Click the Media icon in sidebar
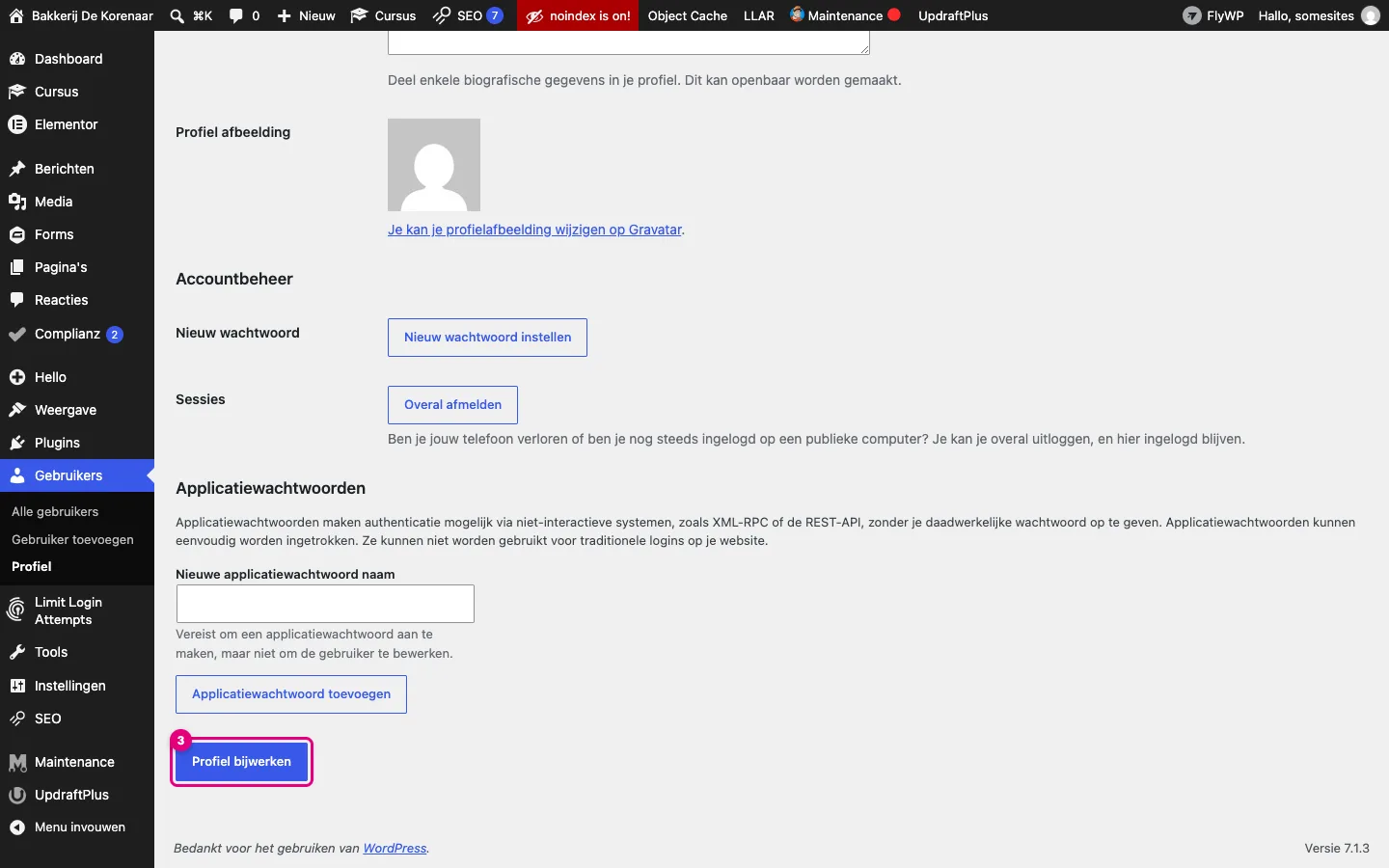 (16, 202)
